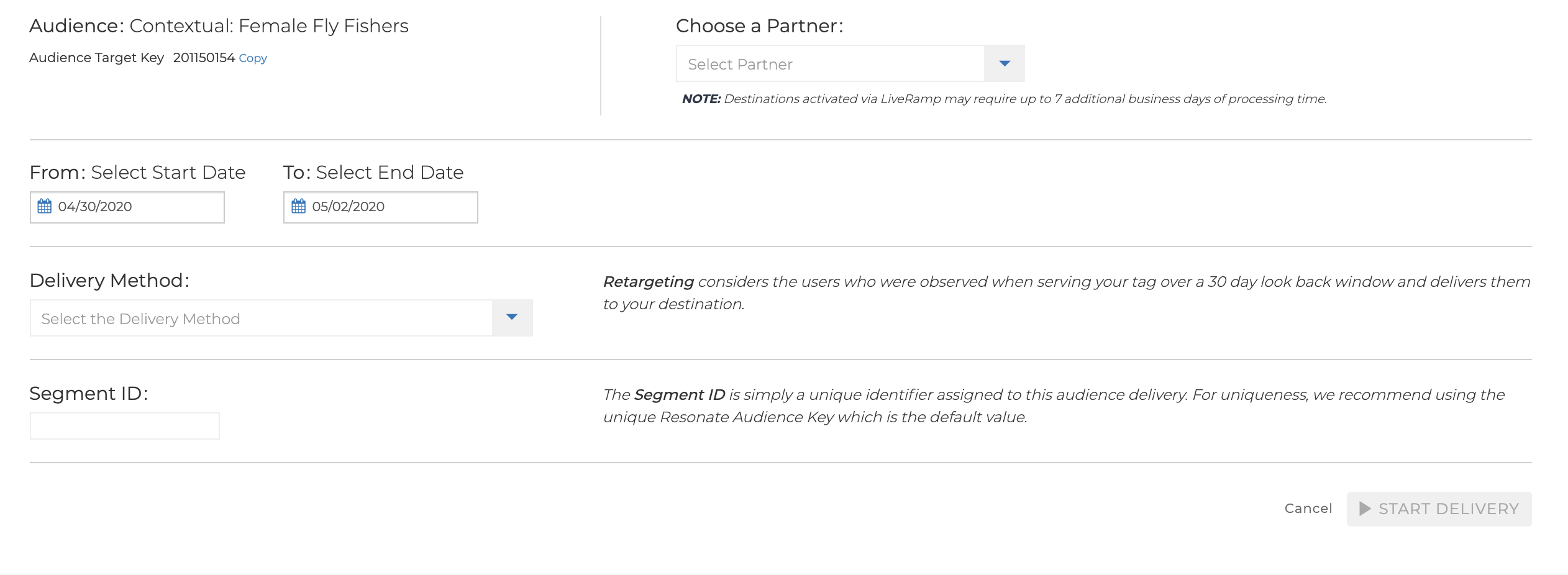This screenshot has height=575, width=1568.
Task: Click the end date calendar icon
Action: (299, 206)
